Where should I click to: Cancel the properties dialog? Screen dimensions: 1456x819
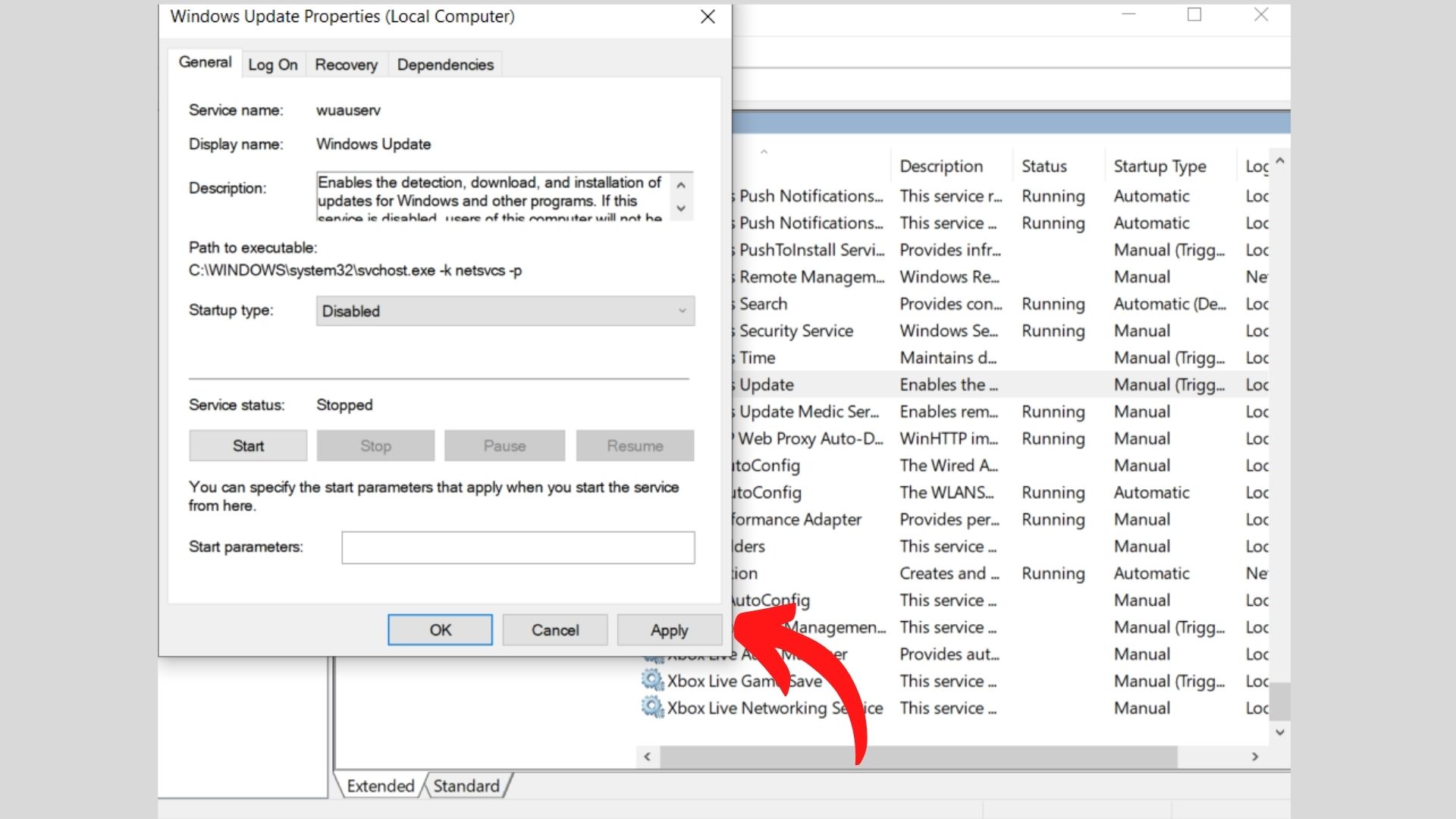[x=554, y=630]
